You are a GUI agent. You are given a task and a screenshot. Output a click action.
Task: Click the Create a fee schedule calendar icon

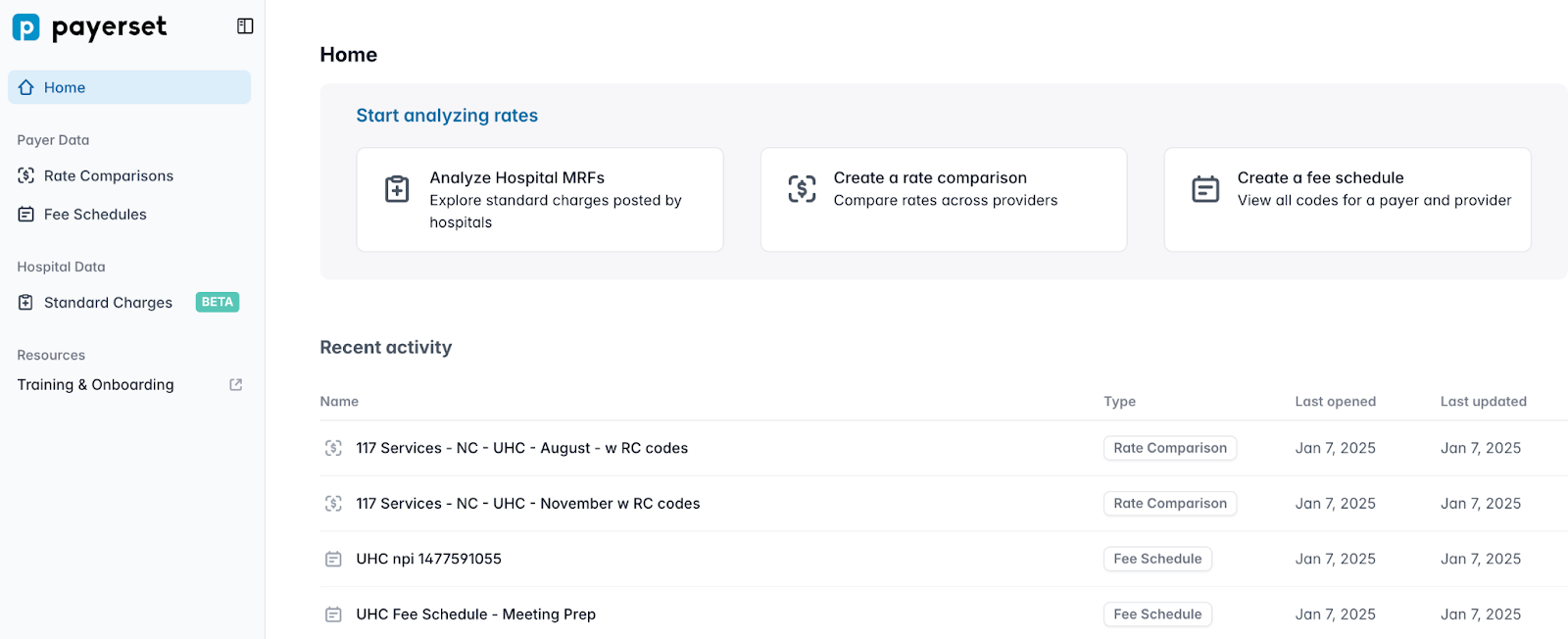[x=1205, y=188]
